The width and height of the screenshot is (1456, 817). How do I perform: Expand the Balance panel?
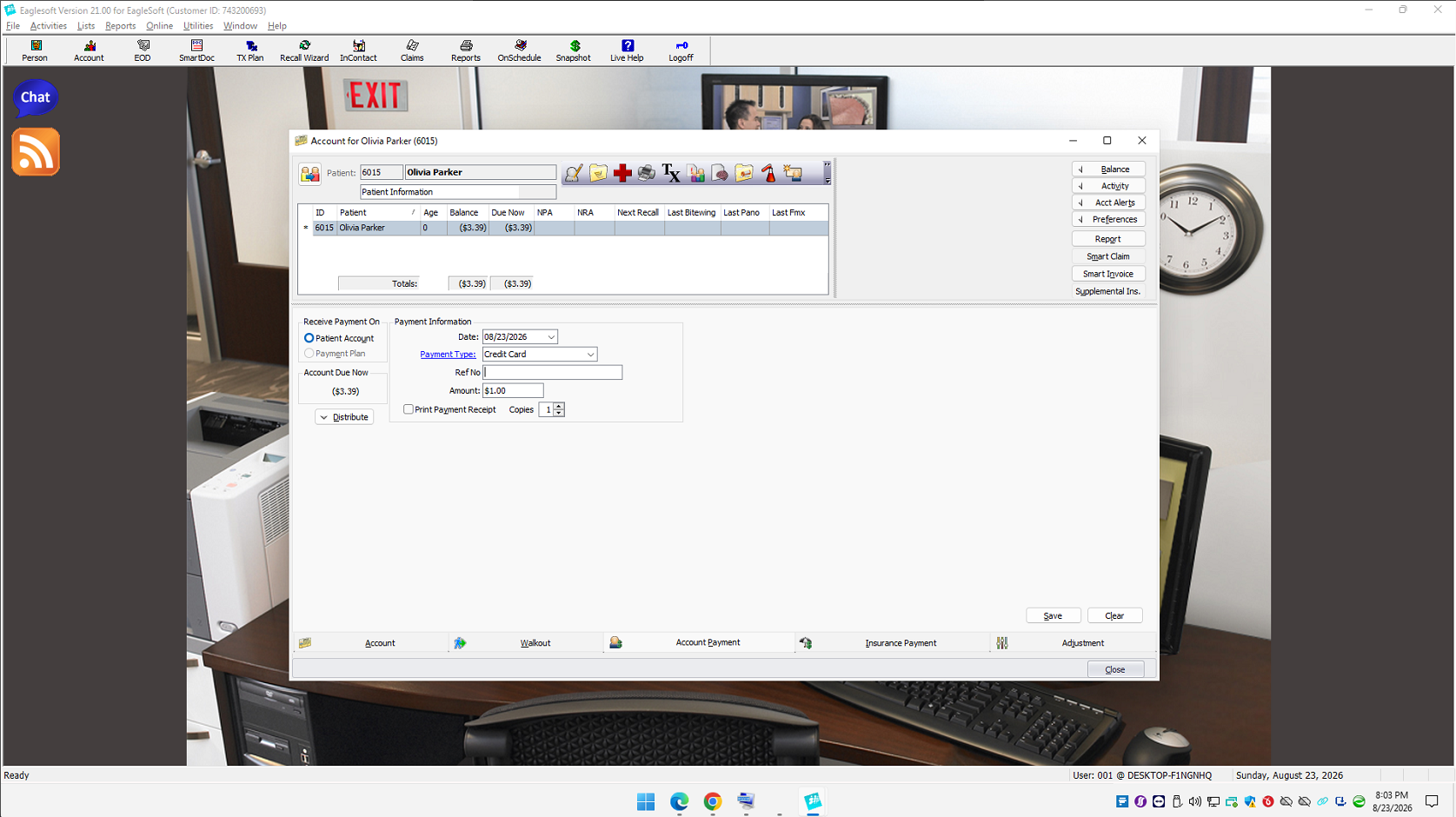point(1108,169)
